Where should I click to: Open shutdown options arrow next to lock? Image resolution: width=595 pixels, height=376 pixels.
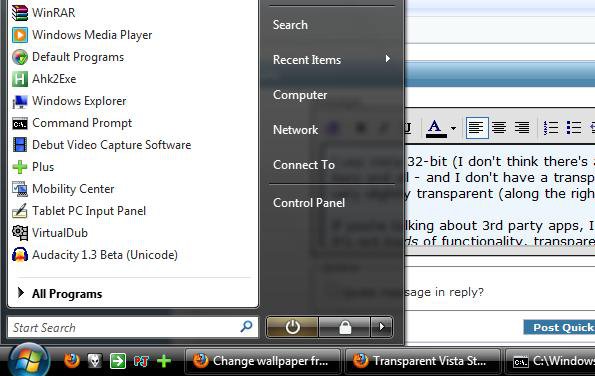tap(382, 327)
